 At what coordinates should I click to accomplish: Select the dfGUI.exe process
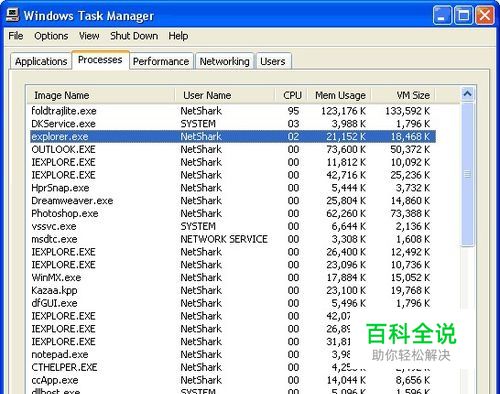[x=233, y=303]
